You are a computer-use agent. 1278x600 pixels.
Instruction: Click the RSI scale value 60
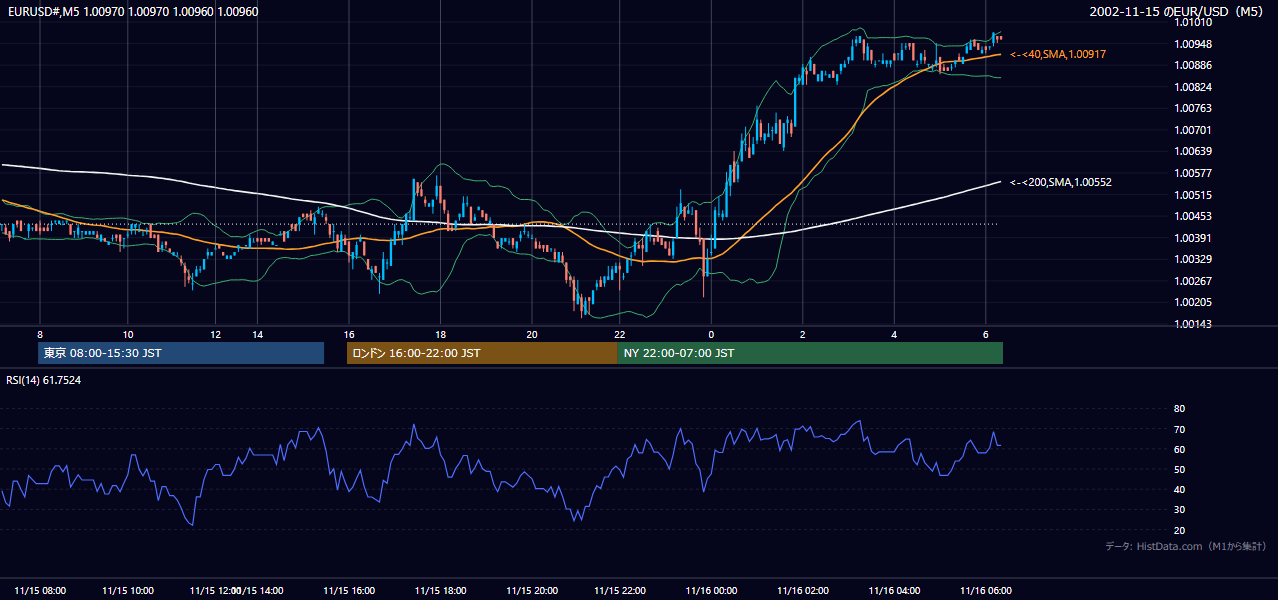pos(1180,449)
